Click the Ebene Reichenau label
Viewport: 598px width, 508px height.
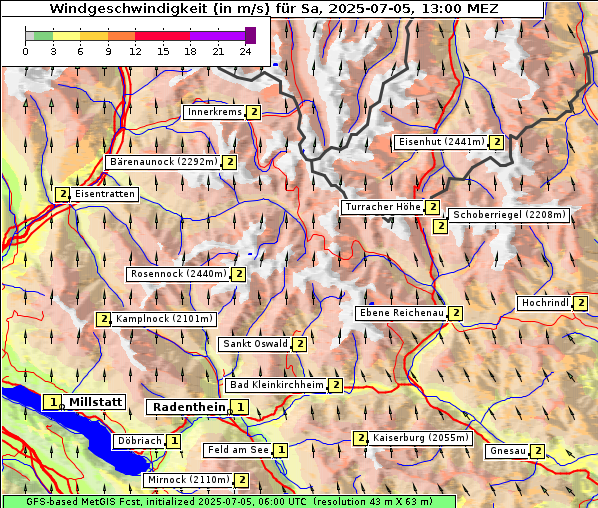(402, 313)
